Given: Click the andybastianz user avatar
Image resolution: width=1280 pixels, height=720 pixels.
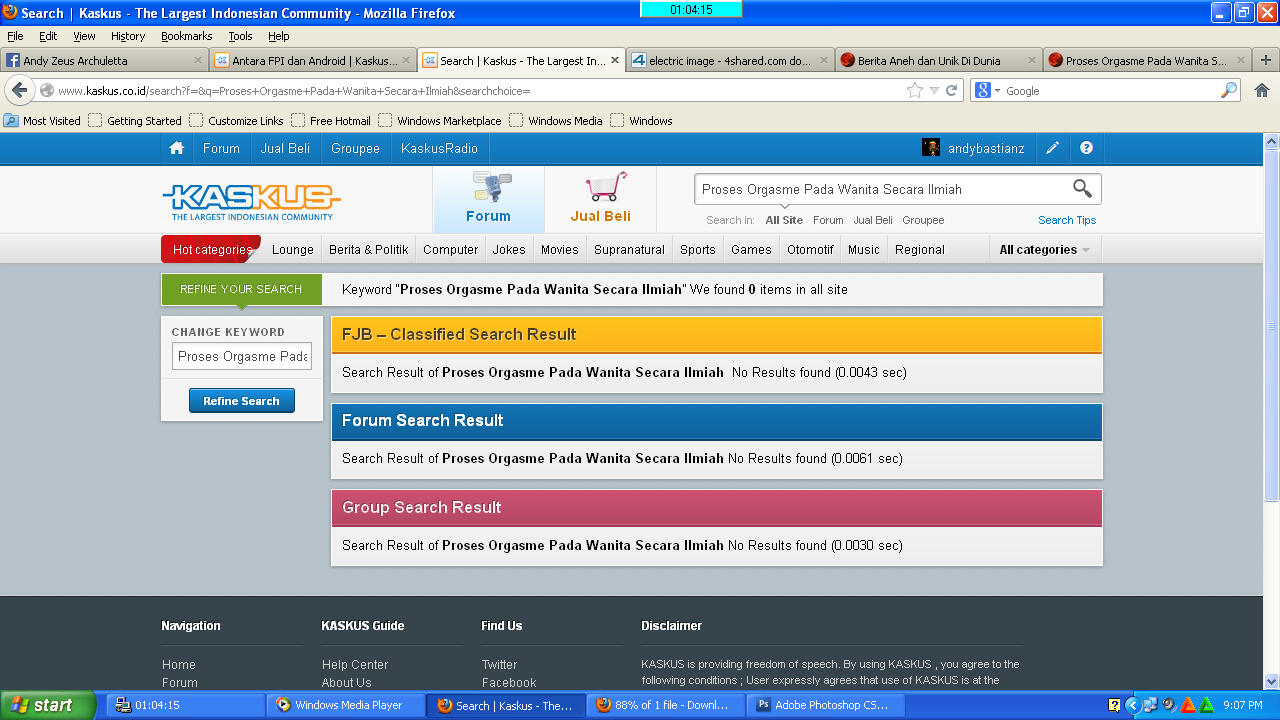Looking at the screenshot, I should point(931,148).
